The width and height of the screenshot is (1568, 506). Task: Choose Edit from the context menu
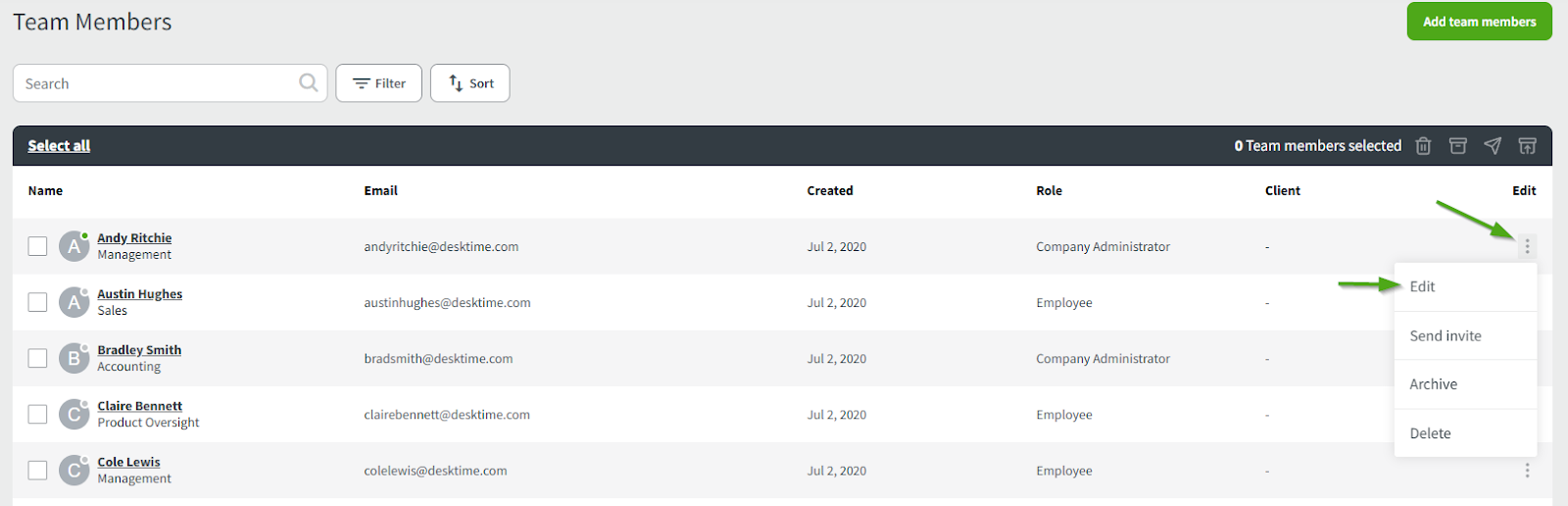point(1422,287)
